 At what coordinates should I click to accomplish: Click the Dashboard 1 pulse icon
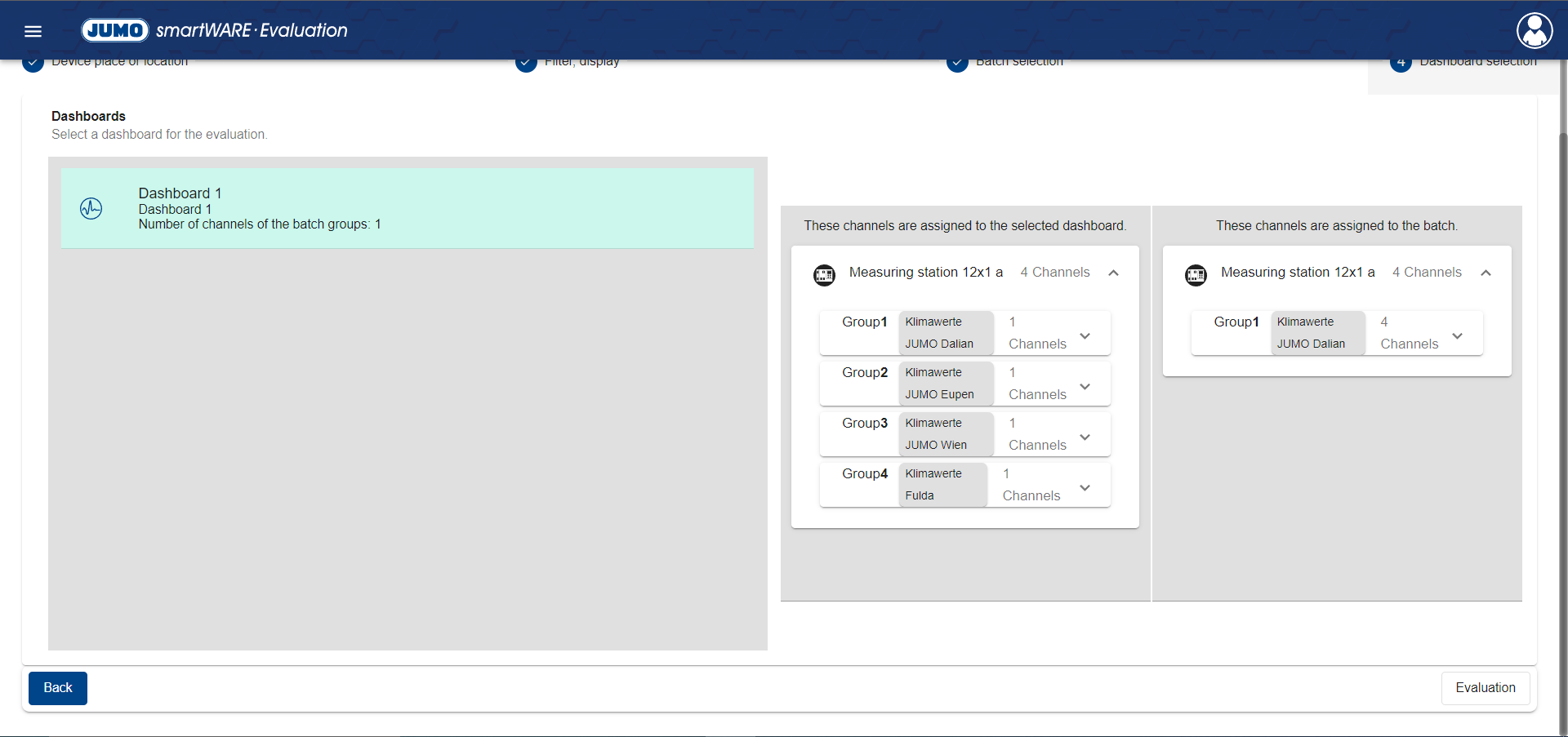(x=91, y=209)
